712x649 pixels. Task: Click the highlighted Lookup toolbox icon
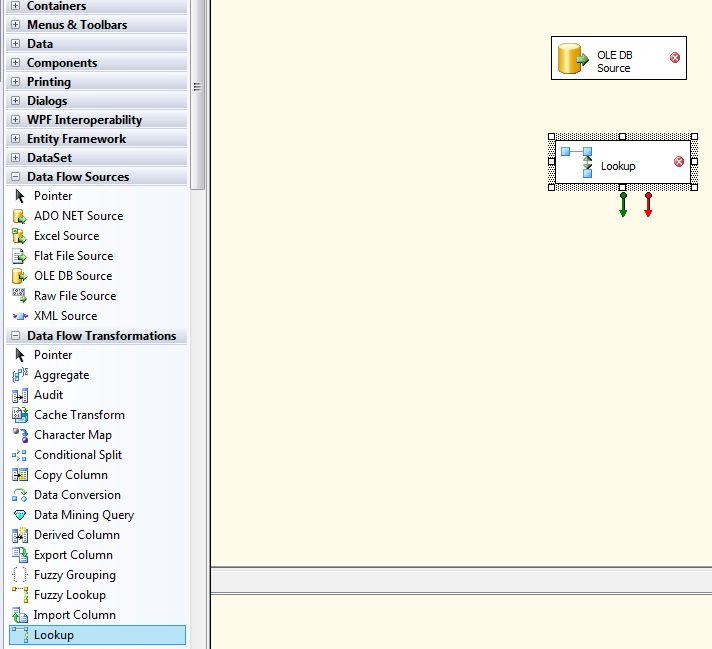20,635
